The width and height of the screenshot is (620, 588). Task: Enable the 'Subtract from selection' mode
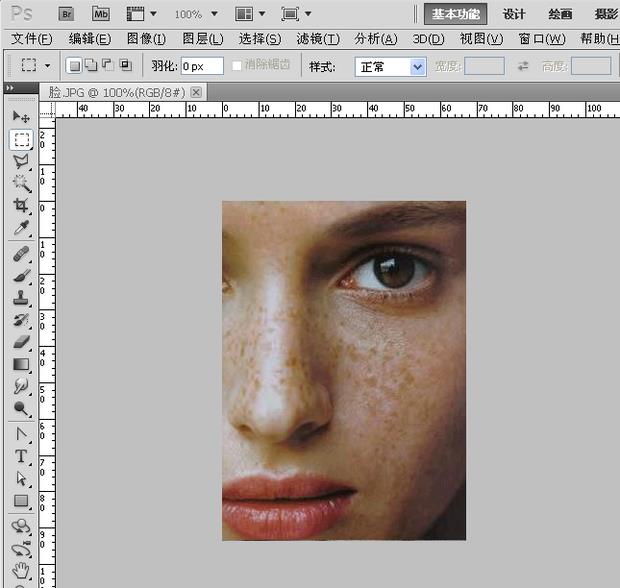pos(107,66)
